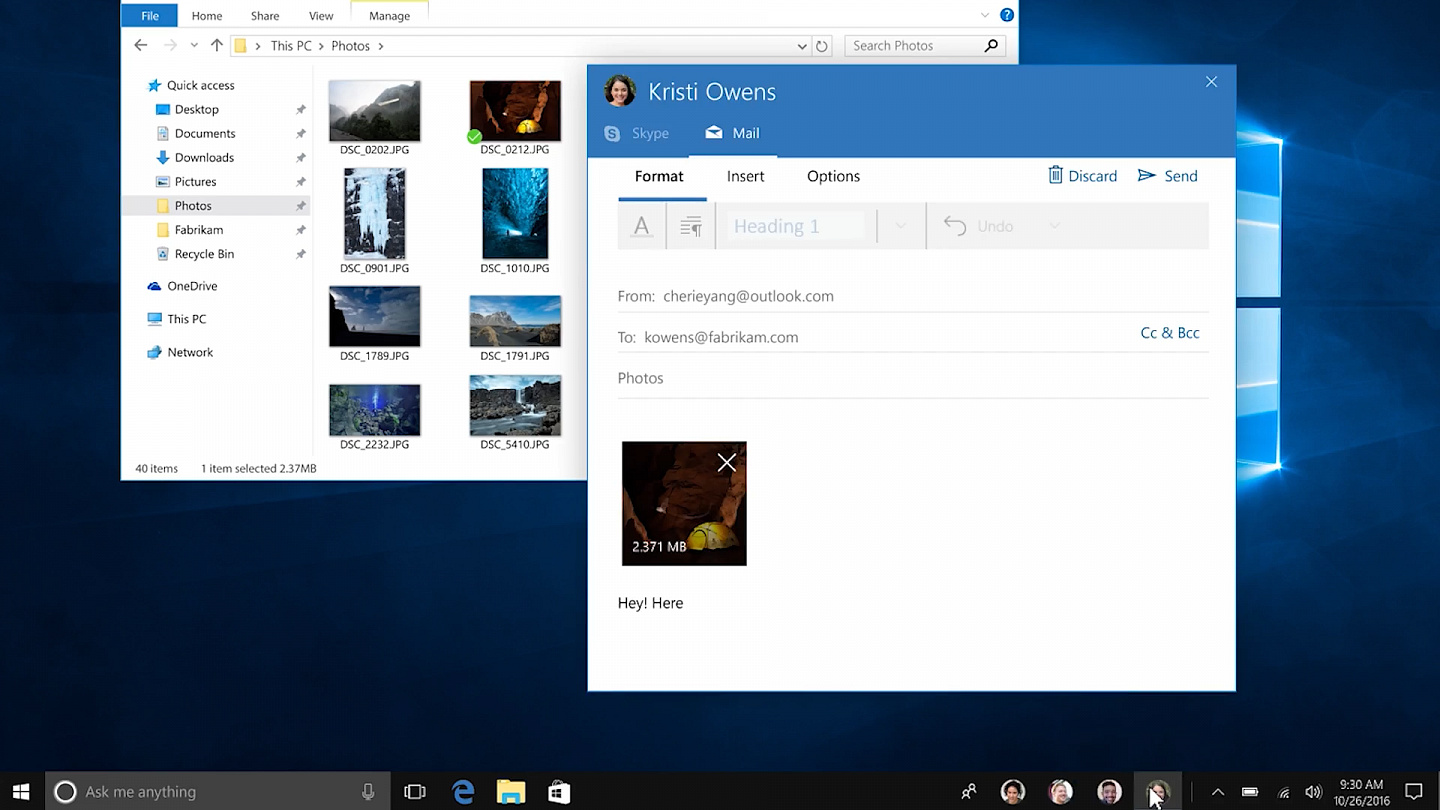Click the Photos subject line

tap(912, 378)
